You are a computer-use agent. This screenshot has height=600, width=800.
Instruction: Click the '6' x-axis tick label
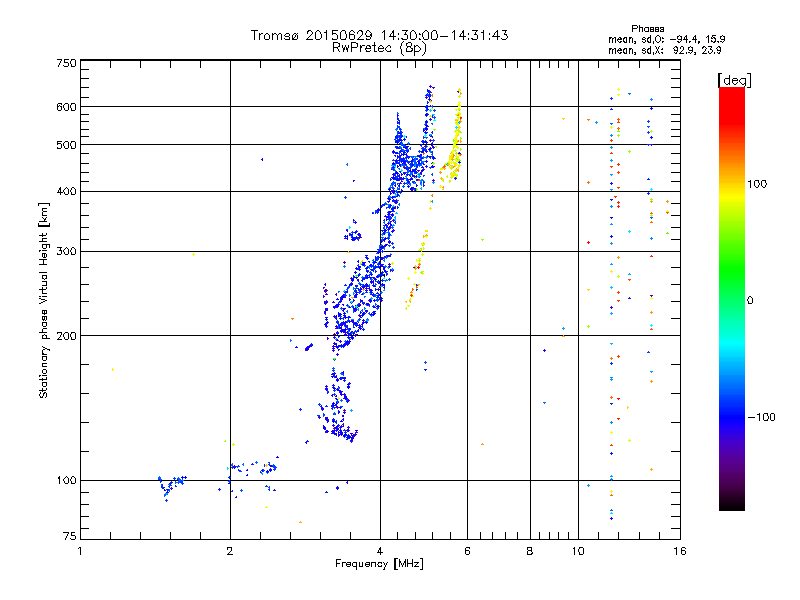click(x=467, y=551)
